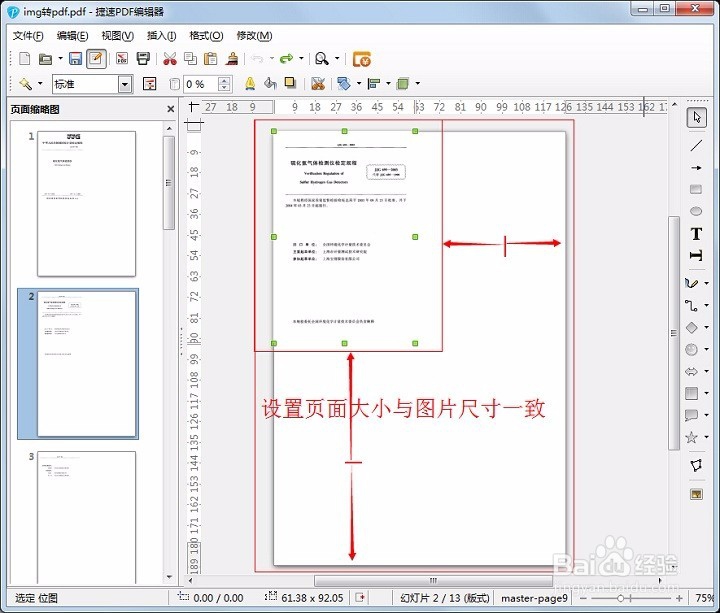Click the Zoom magnifier icon
This screenshot has height=613, width=720.
click(x=321, y=59)
